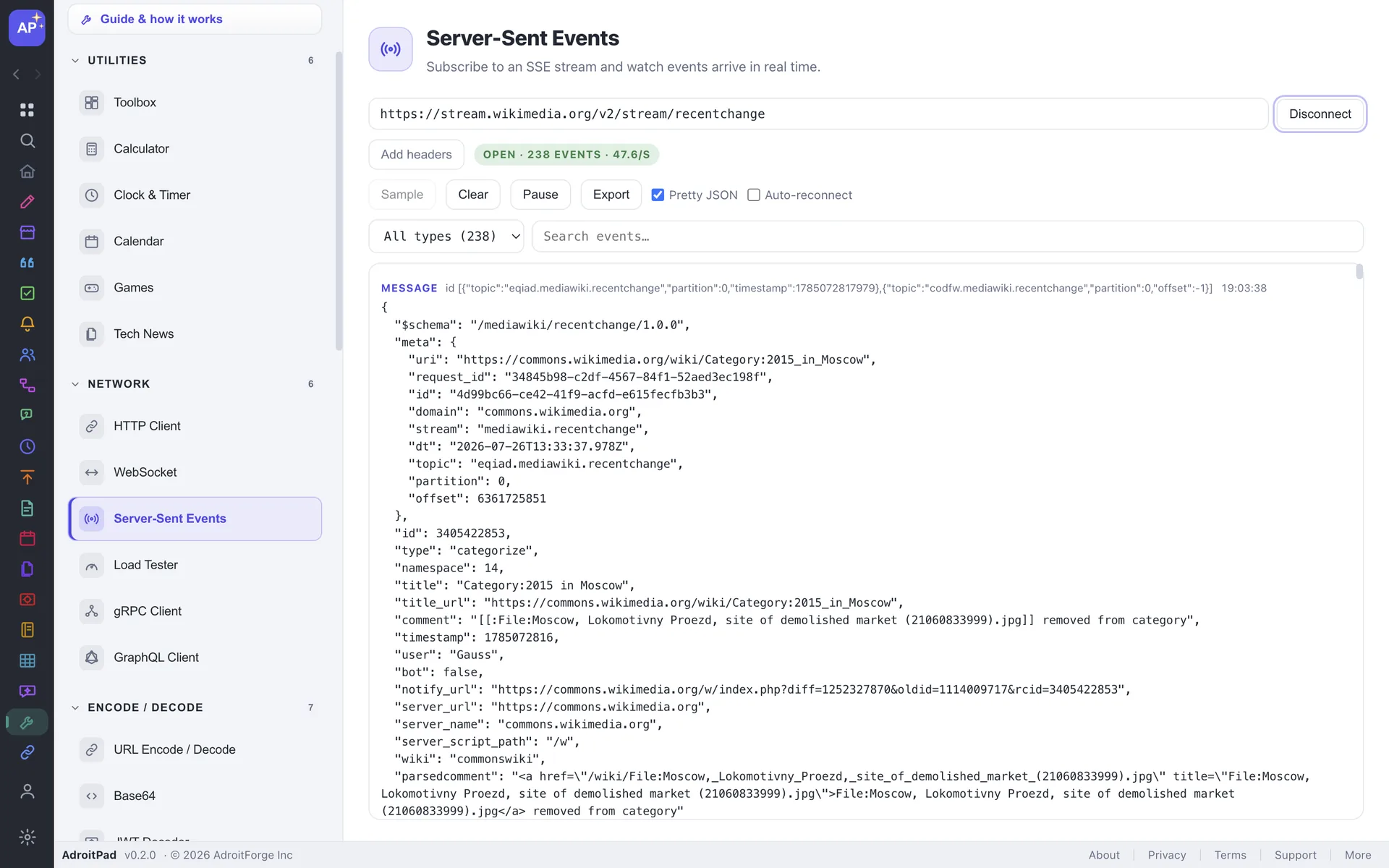
Task: Open the yellow bell notifications icon
Action: [27, 324]
